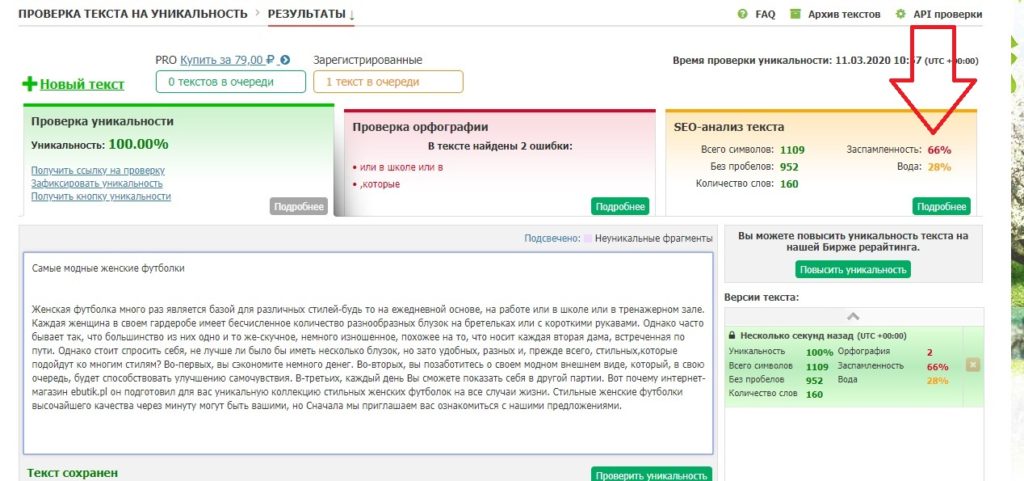Screen dimensions: 1024x481
Task: Click Количество слов 160 value in SEO panel
Action: (x=789, y=183)
